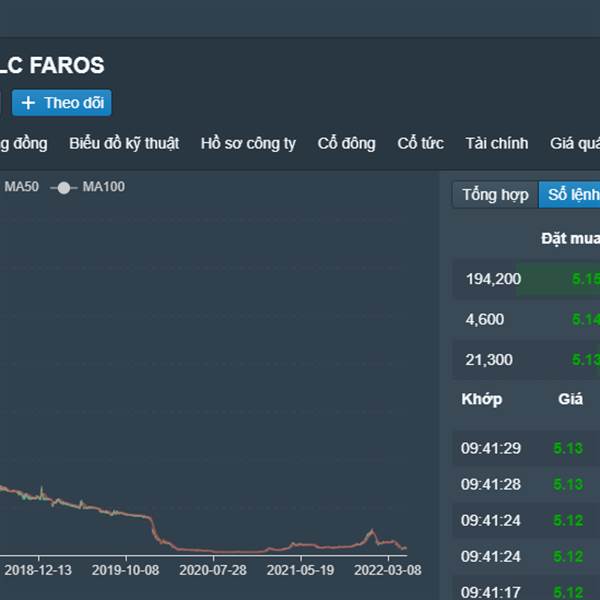Click the 194,200 bid volume cell
600x600 pixels.
(x=493, y=279)
